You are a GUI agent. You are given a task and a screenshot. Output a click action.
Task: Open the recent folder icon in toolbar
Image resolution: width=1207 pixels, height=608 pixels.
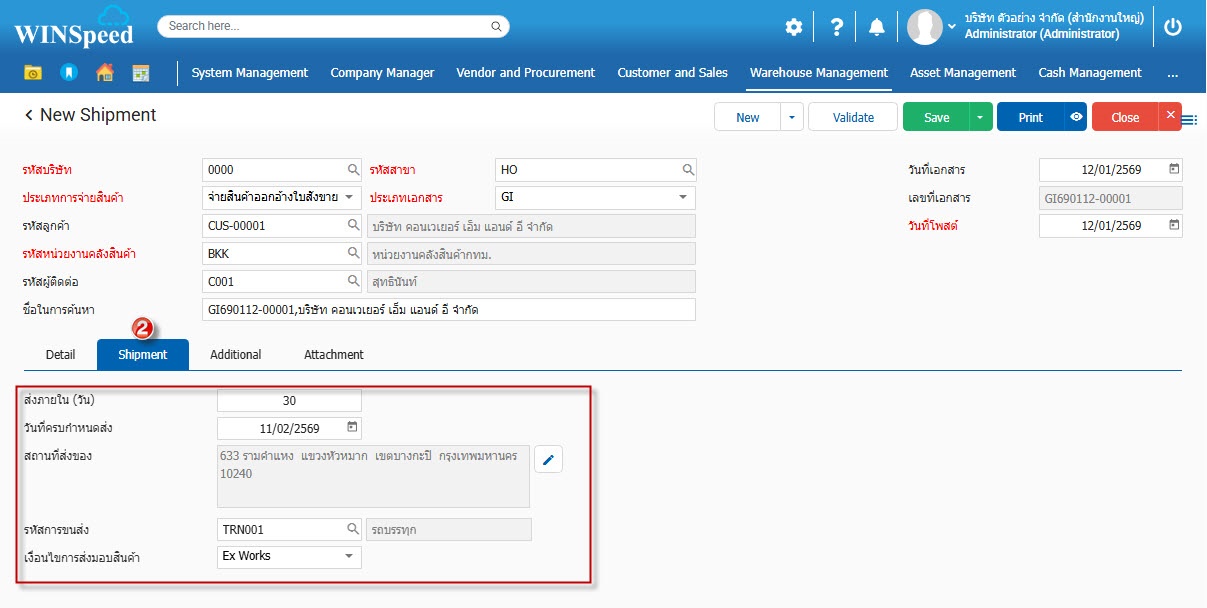[33, 73]
